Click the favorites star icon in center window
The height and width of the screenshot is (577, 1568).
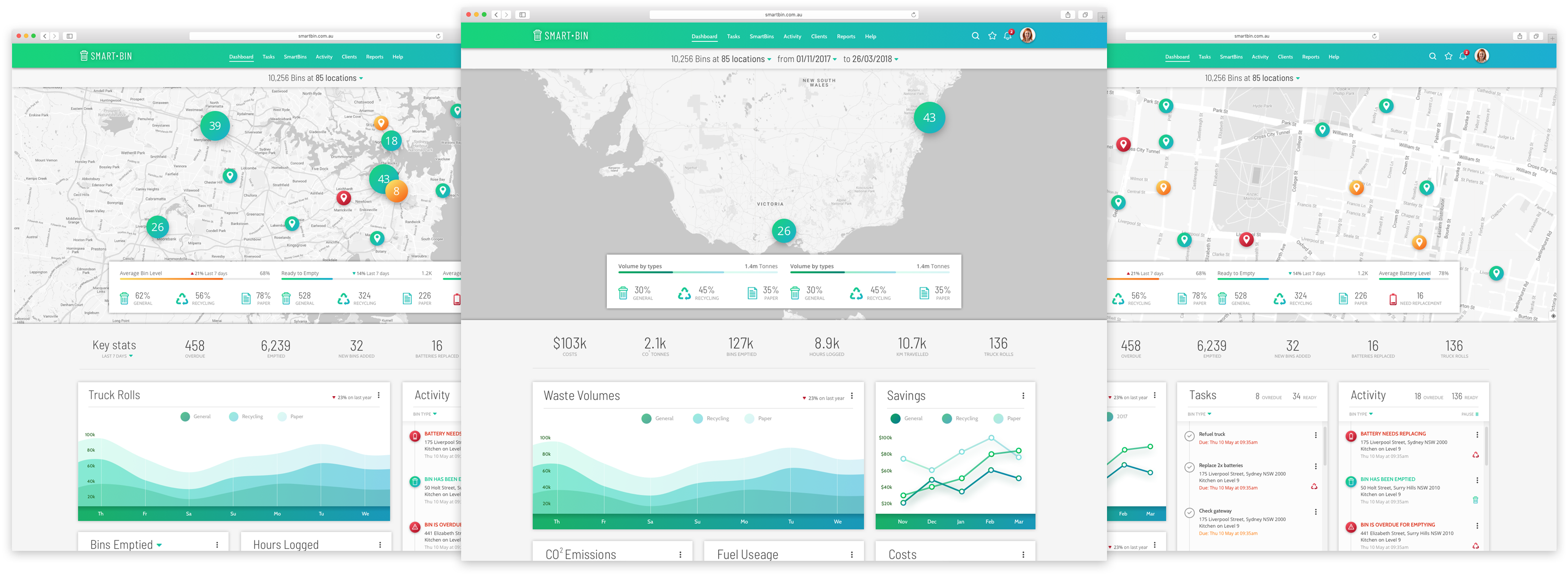(x=992, y=36)
